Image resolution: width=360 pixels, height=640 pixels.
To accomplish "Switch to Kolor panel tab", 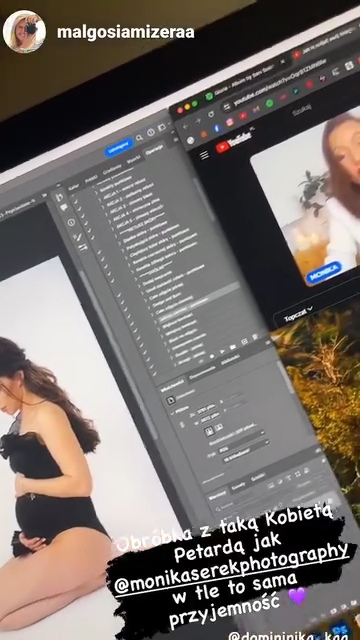I will pos(74,187).
